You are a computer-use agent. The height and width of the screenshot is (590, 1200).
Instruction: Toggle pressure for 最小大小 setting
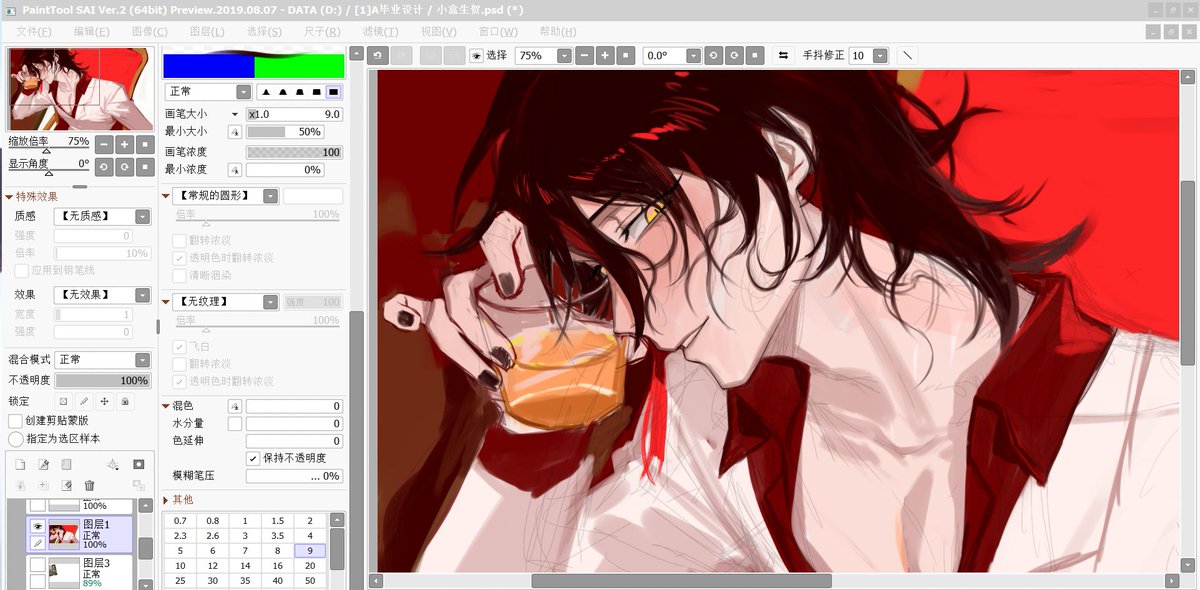235,132
